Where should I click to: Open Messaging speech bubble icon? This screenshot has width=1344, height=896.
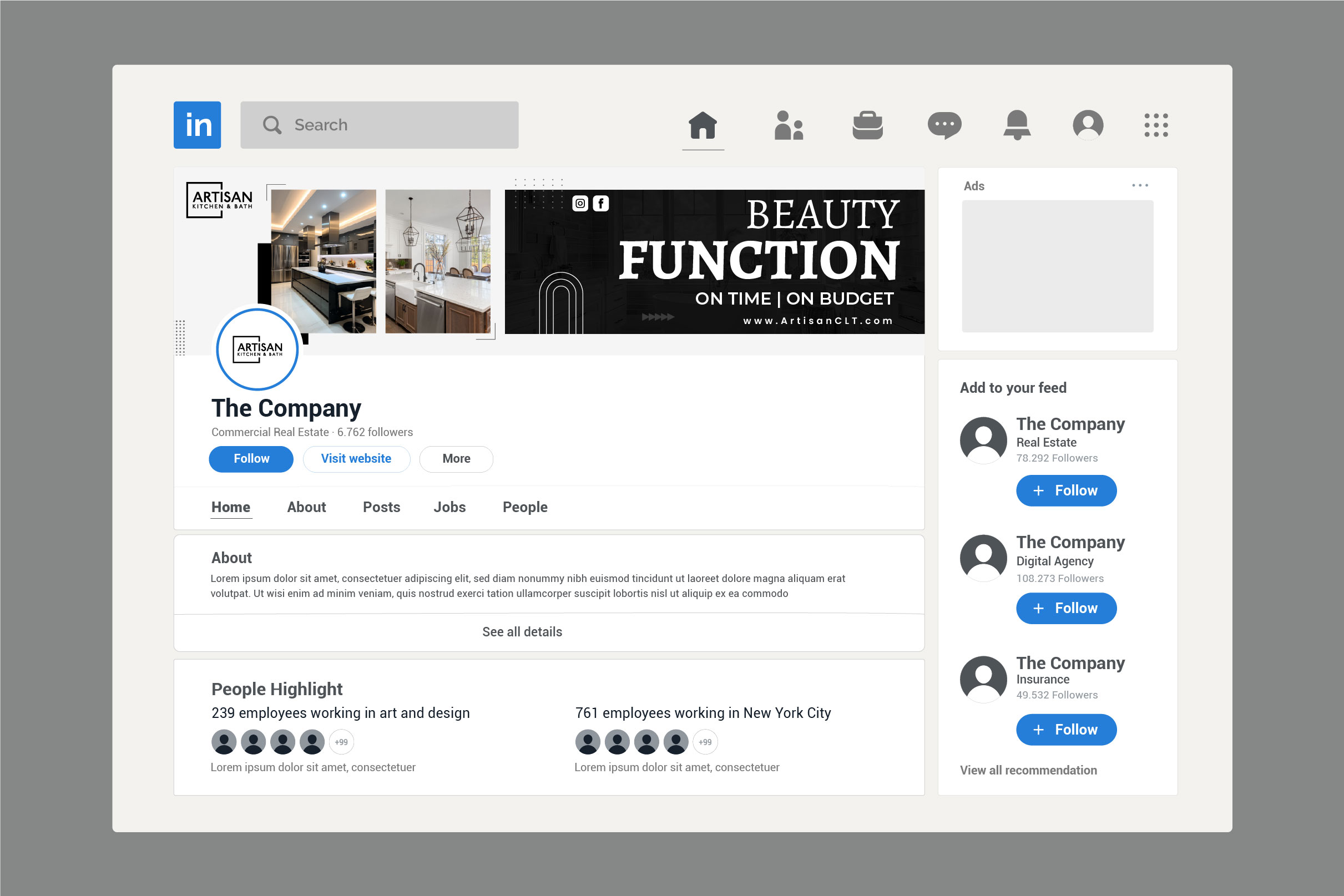pos(944,125)
